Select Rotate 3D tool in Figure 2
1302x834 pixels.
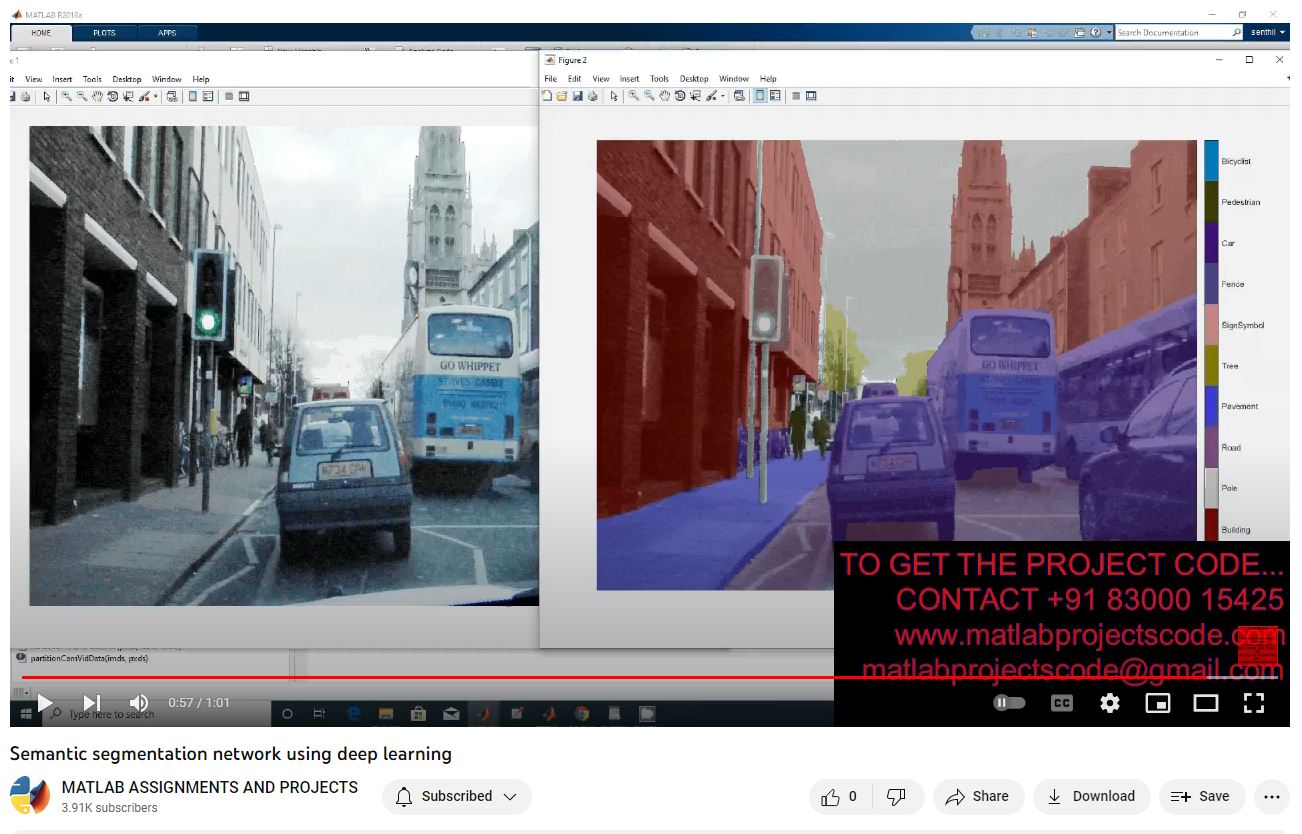click(680, 96)
